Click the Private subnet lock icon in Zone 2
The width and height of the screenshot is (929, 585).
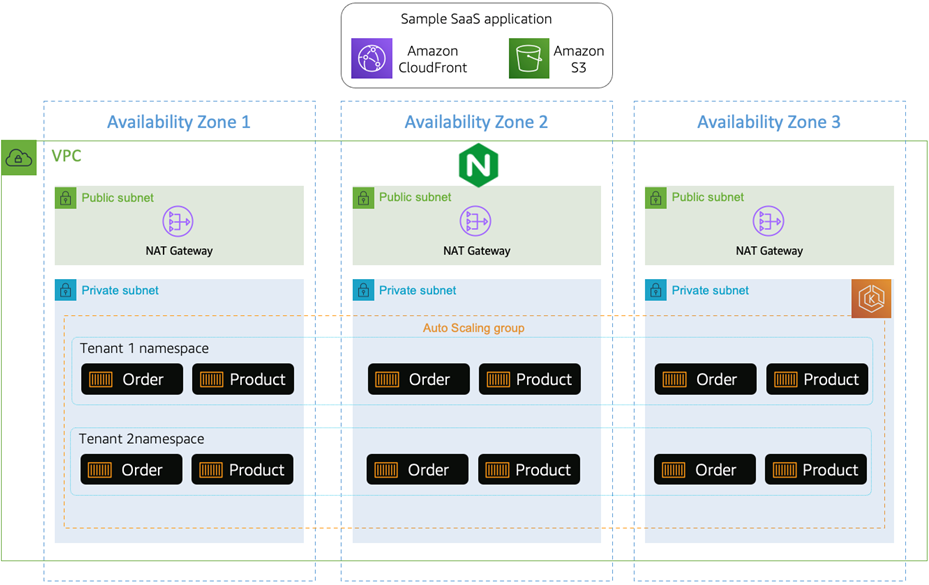[363, 291]
